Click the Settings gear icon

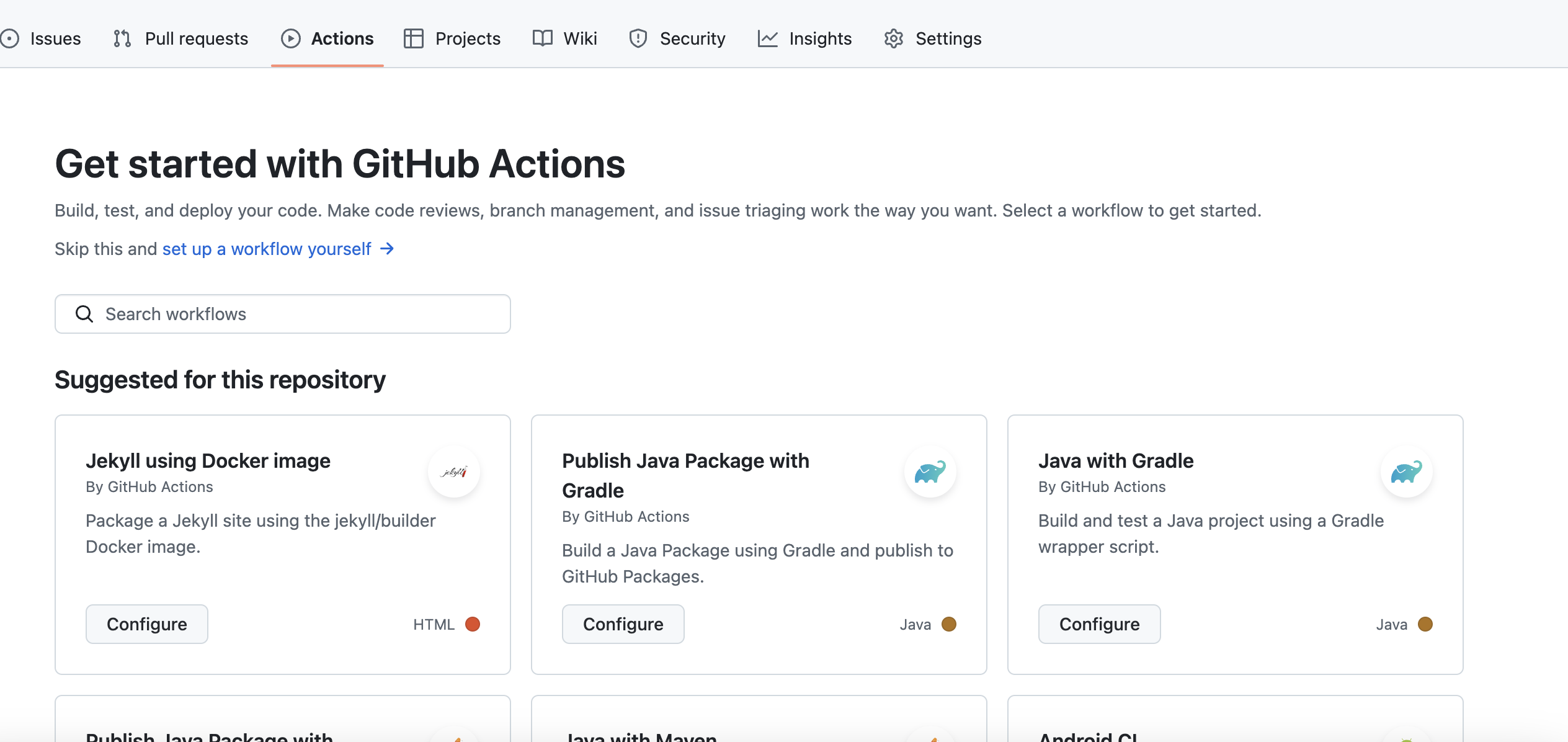893,38
